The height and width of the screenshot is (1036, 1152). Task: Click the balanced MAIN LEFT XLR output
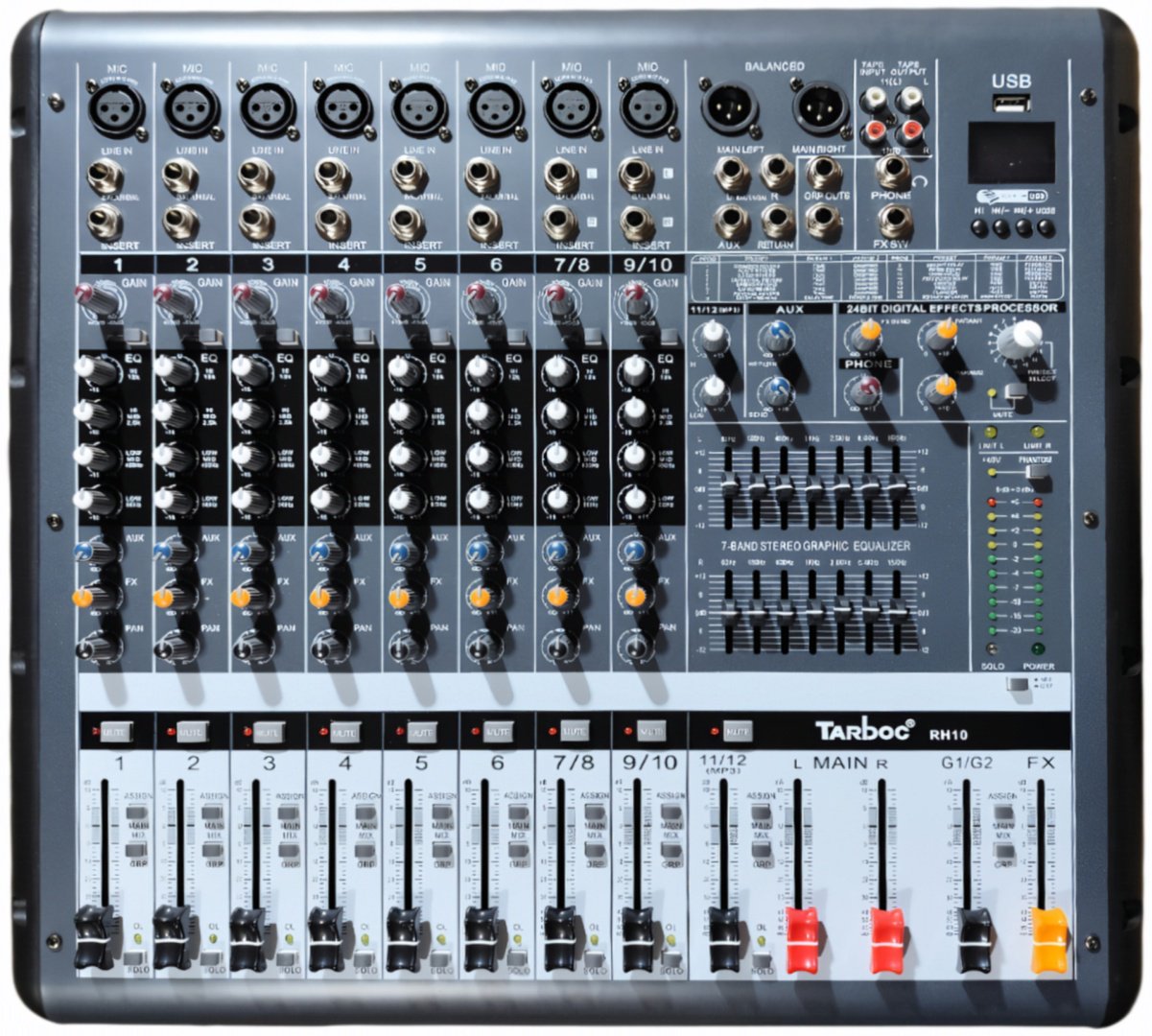pyautogui.click(x=729, y=107)
